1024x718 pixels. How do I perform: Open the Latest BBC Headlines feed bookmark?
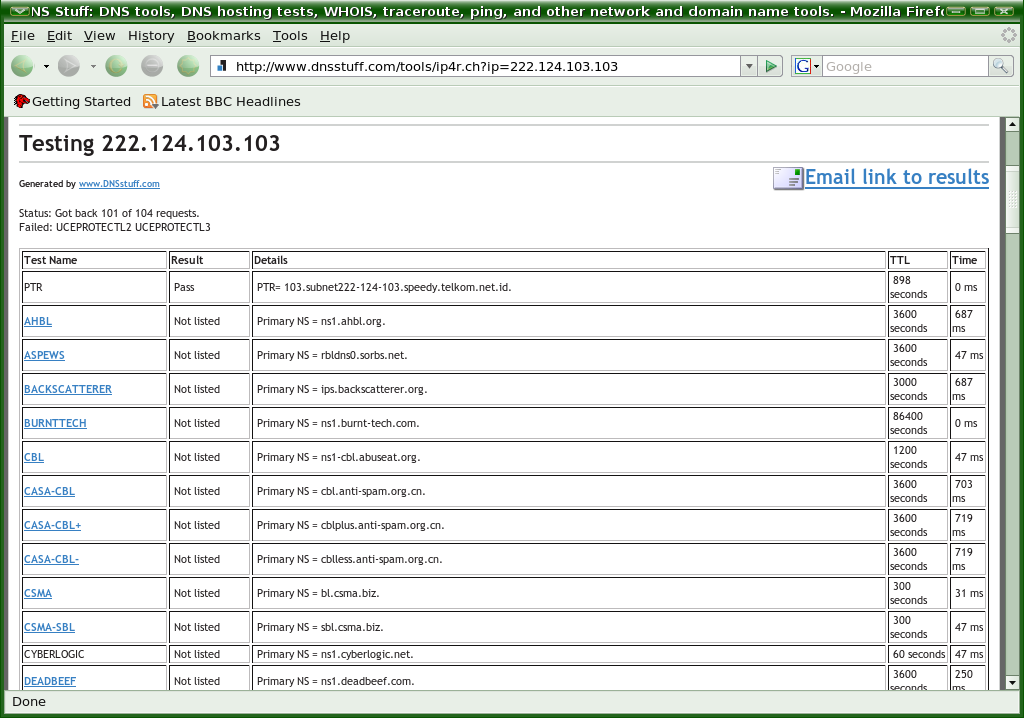click(222, 101)
